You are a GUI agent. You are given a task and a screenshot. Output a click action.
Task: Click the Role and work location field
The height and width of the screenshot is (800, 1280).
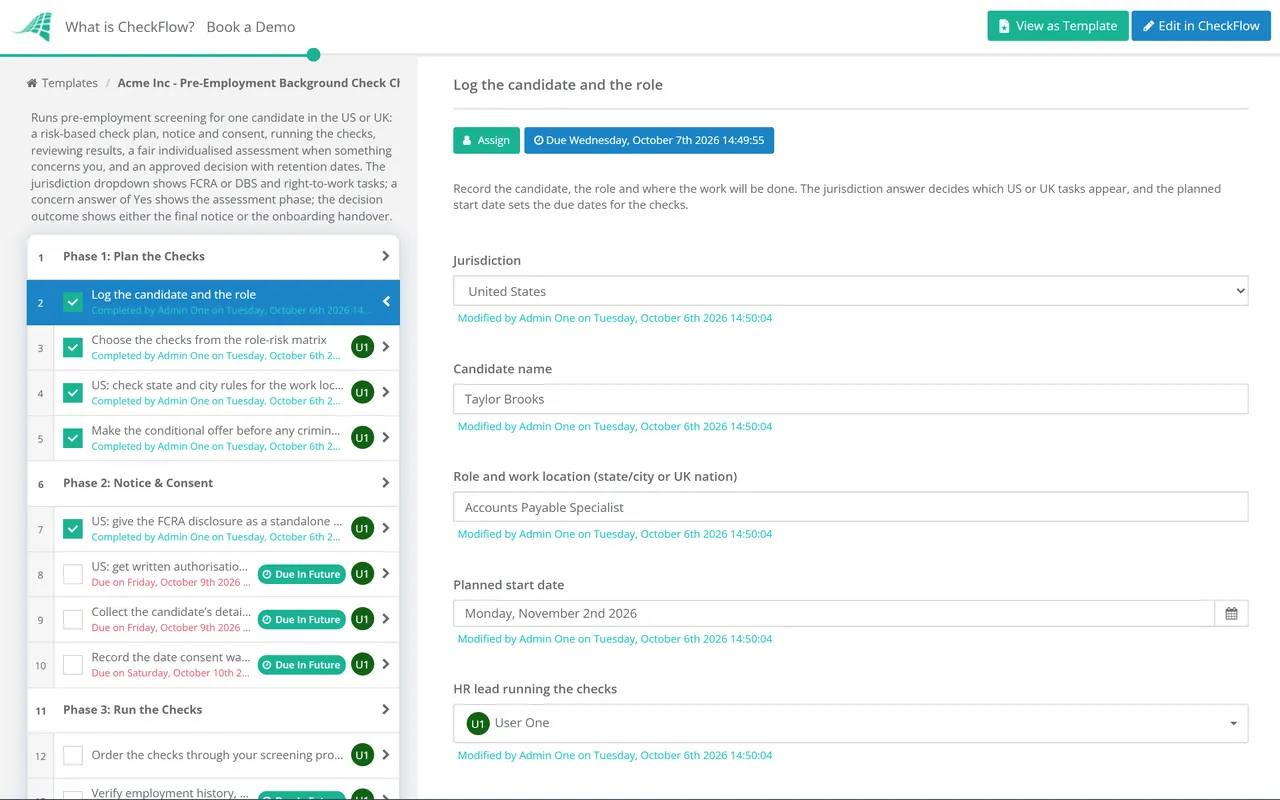pos(850,507)
